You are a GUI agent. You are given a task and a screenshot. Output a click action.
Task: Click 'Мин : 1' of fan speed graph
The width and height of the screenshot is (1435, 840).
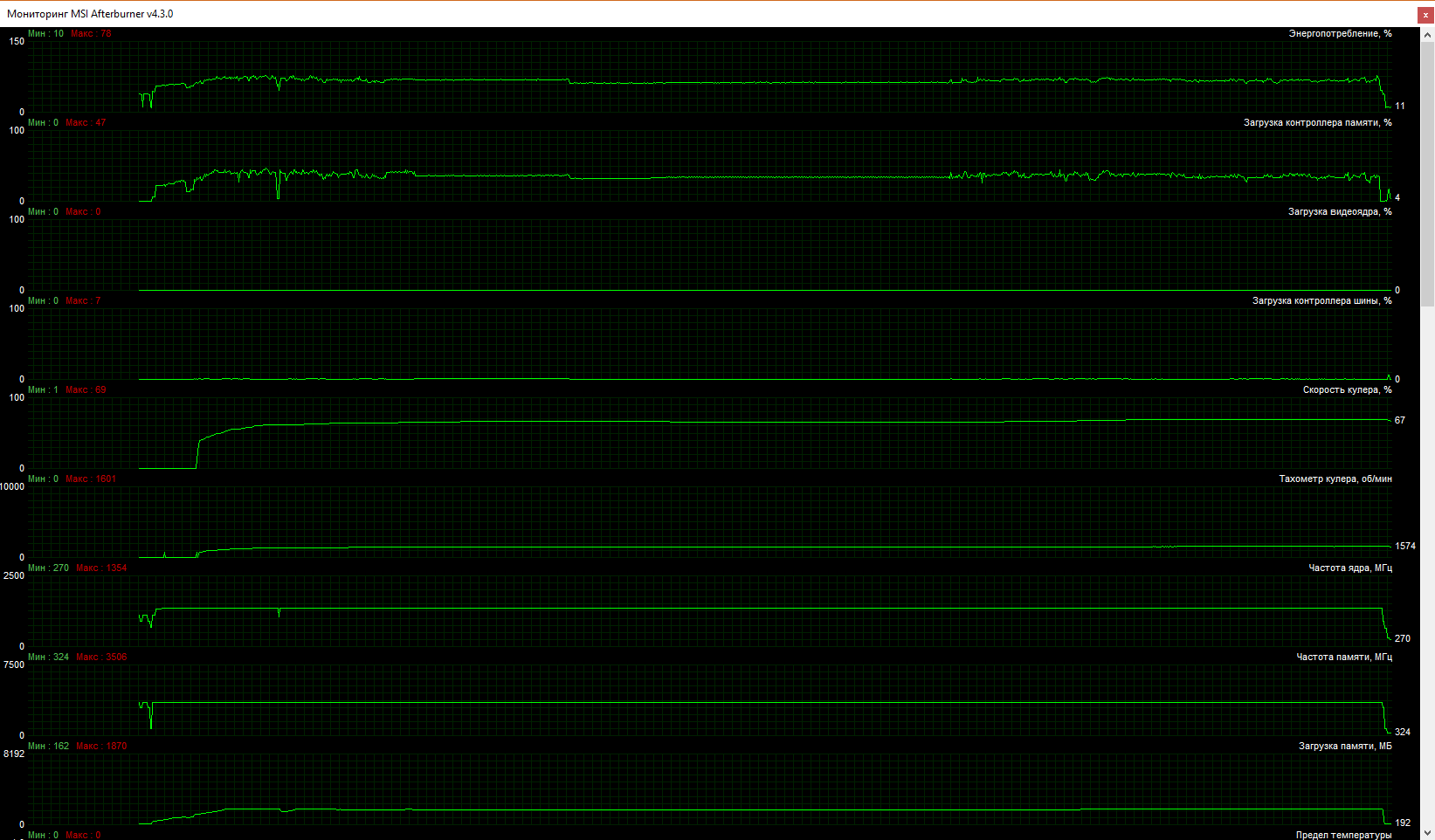coord(43,389)
